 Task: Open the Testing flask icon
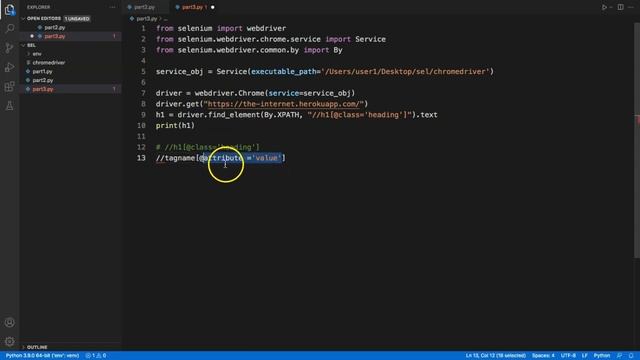[x=9, y=106]
